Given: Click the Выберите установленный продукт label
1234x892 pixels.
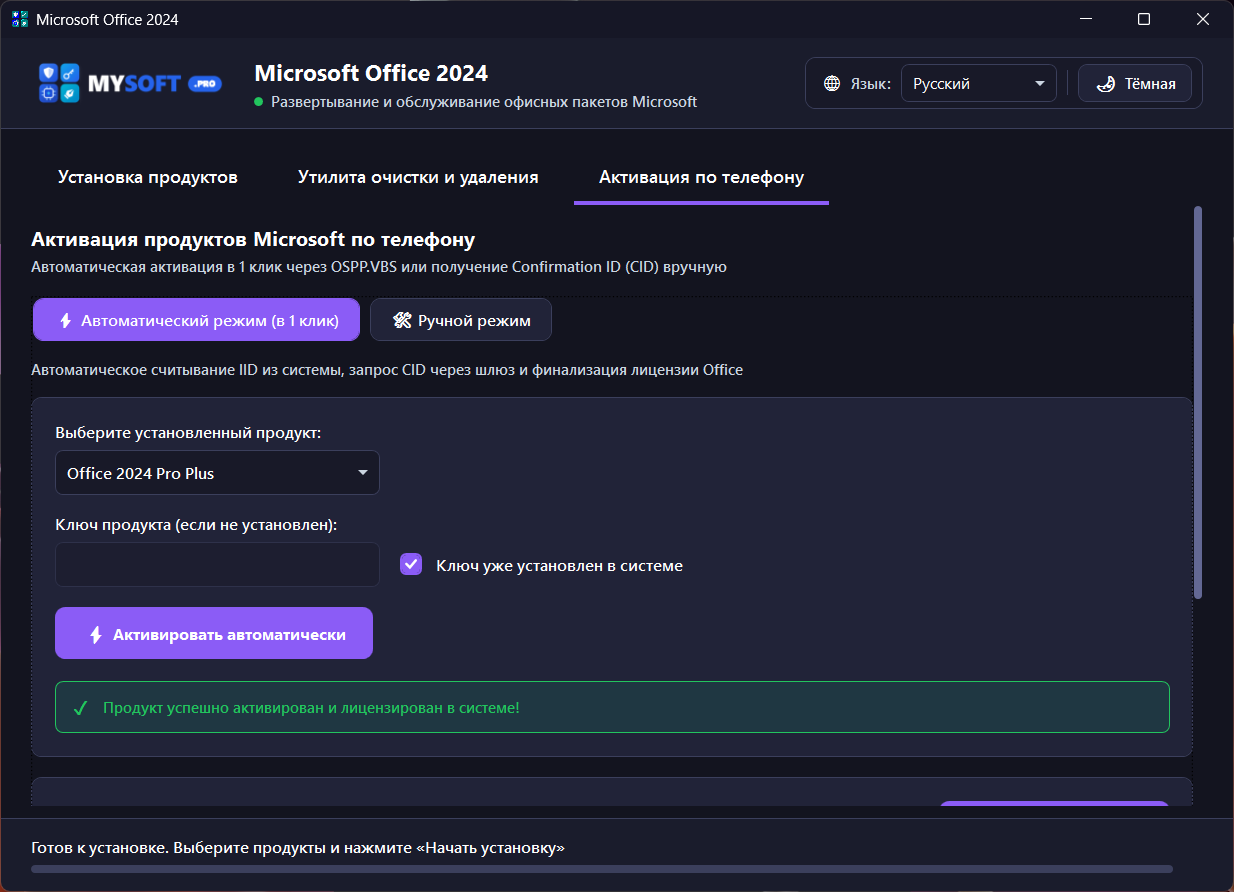Looking at the screenshot, I should [189, 433].
